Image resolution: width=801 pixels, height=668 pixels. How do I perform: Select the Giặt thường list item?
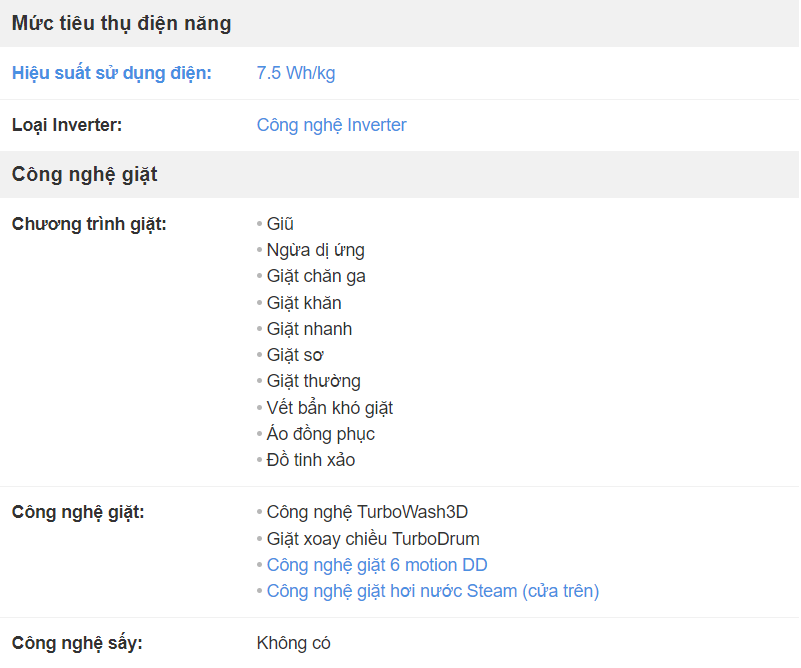tap(314, 381)
